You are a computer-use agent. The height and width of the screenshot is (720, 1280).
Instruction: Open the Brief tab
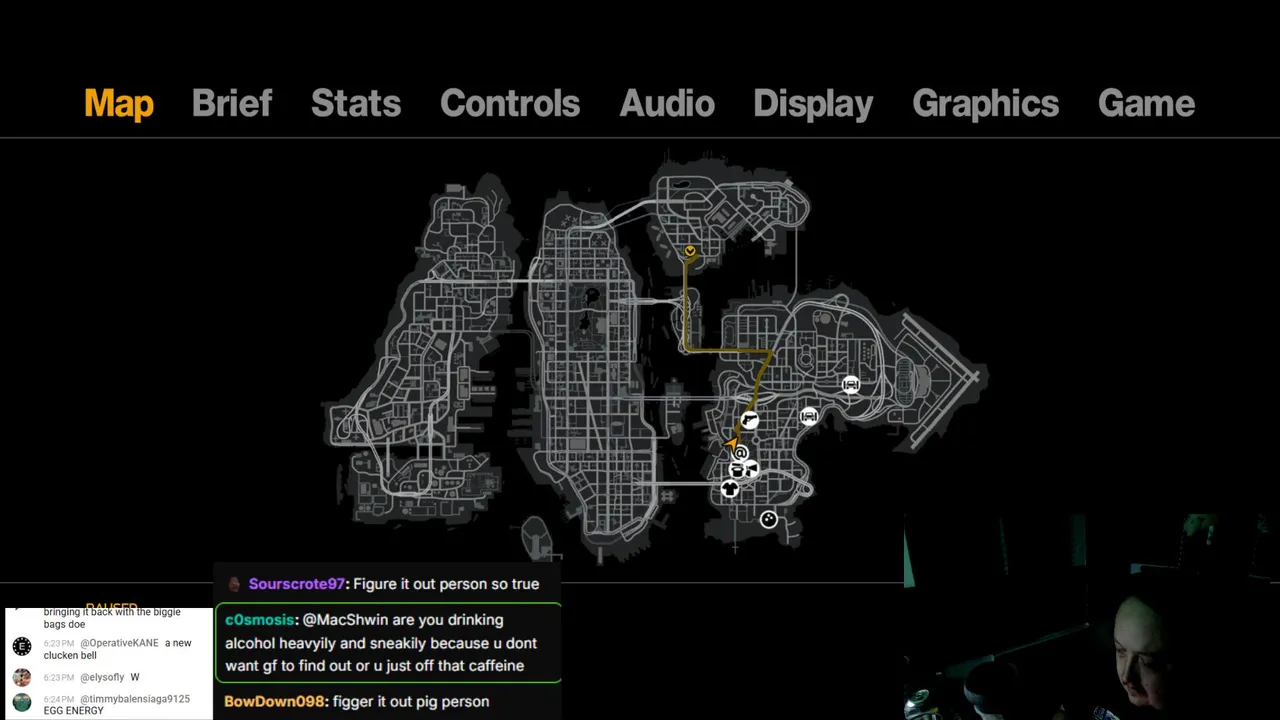click(x=231, y=103)
